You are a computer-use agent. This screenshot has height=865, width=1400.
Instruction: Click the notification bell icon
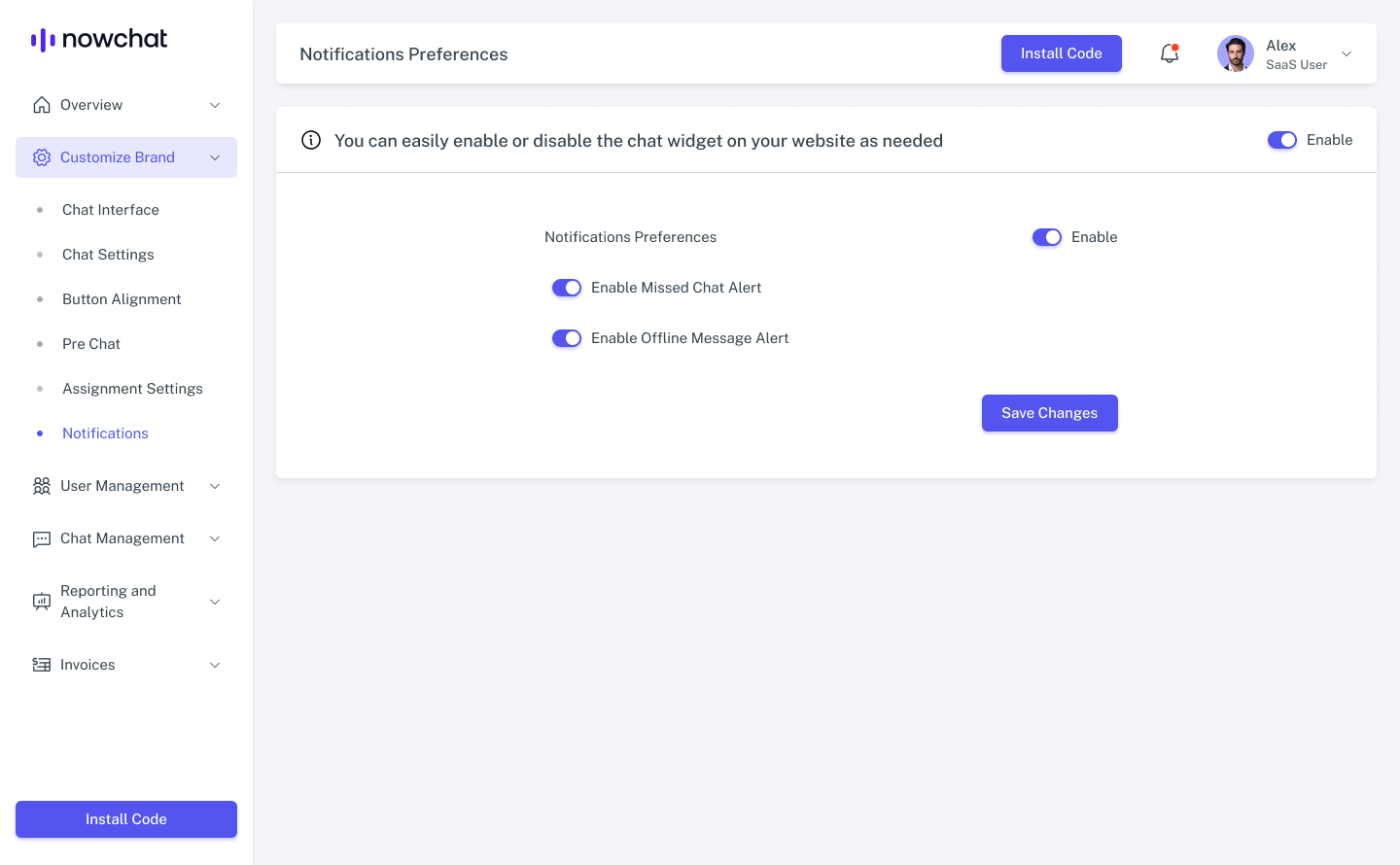(1170, 54)
